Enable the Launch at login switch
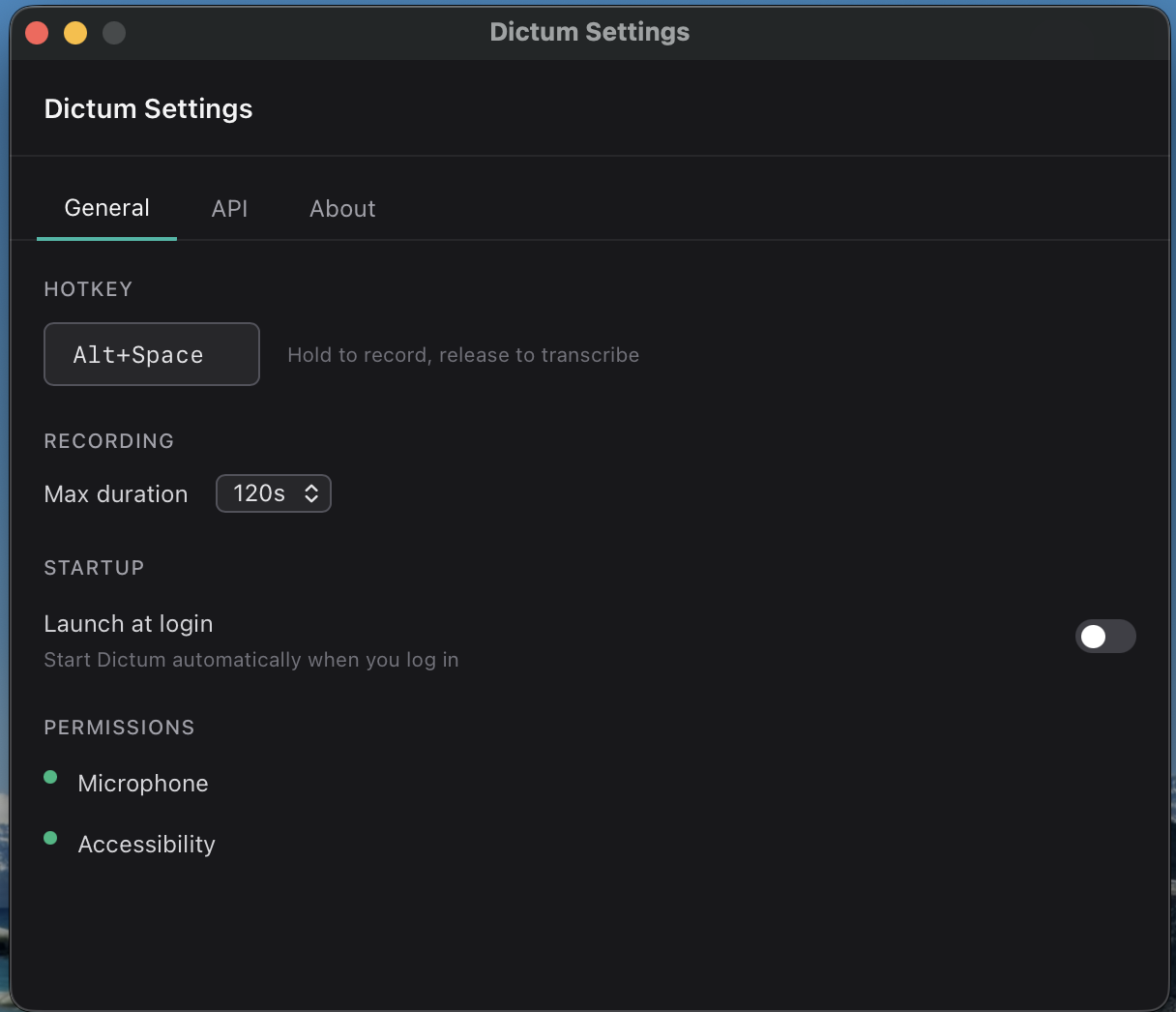 [x=1104, y=637]
